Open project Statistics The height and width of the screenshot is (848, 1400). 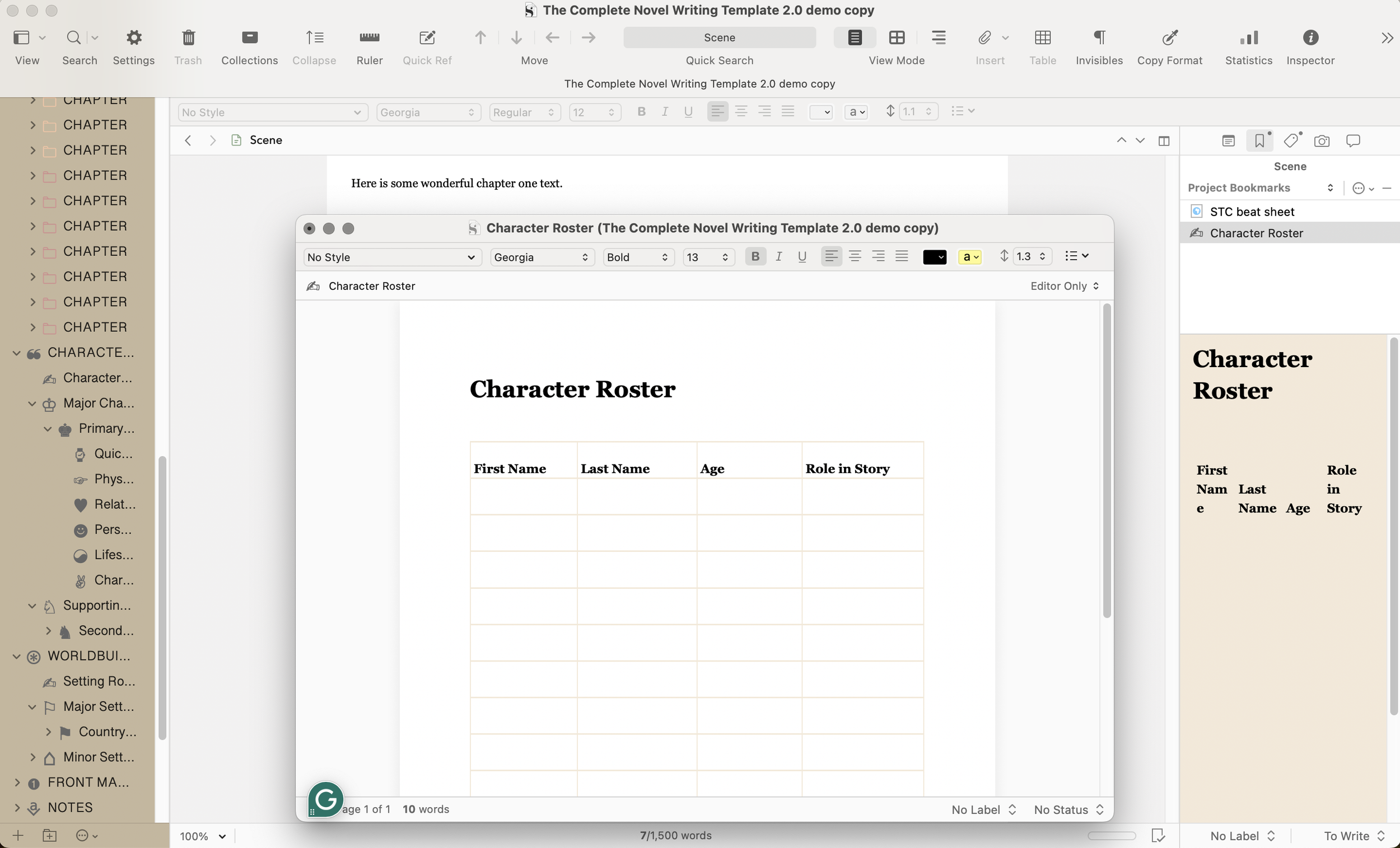pos(1248,38)
